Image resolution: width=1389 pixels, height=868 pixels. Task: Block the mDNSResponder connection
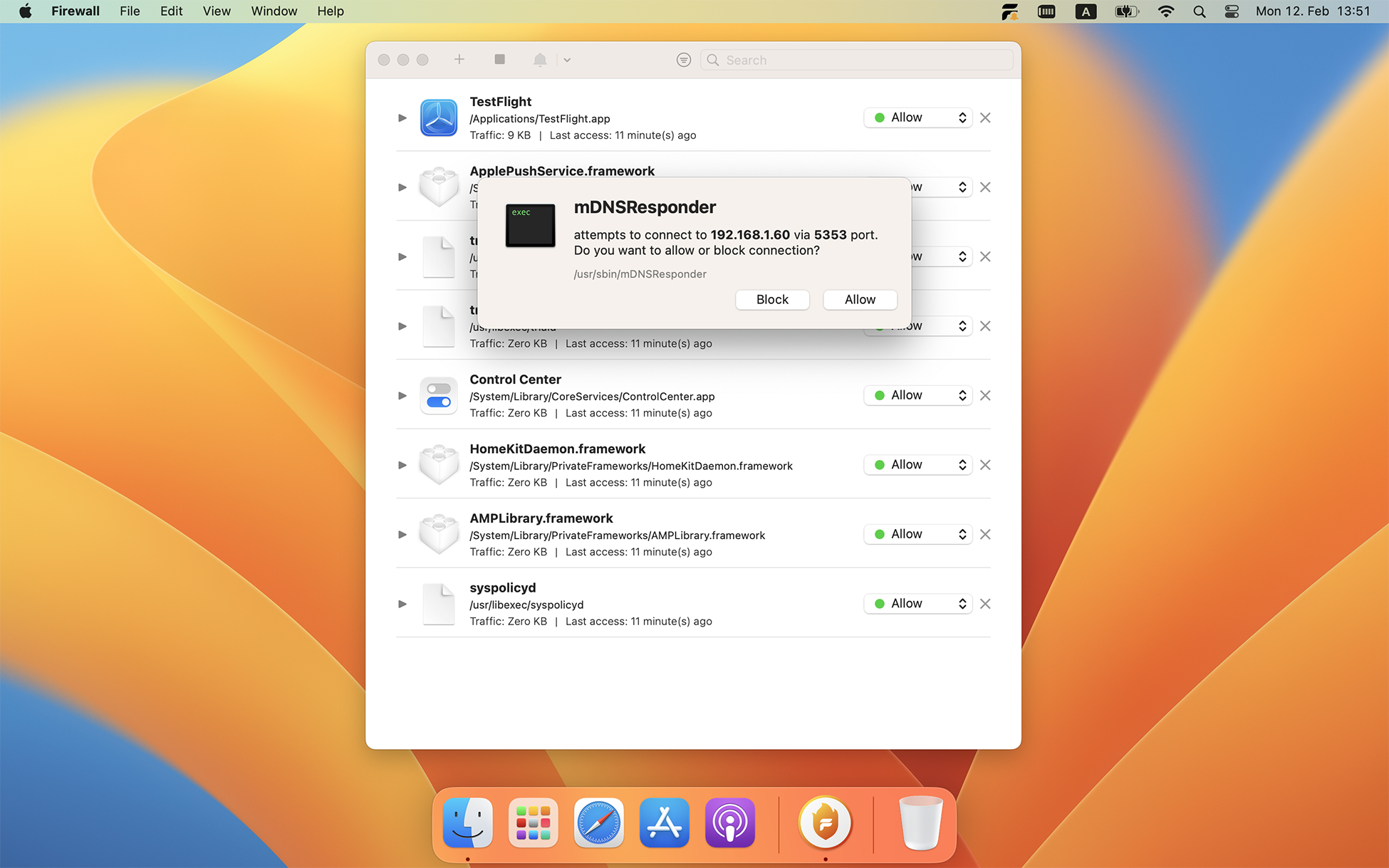point(772,300)
